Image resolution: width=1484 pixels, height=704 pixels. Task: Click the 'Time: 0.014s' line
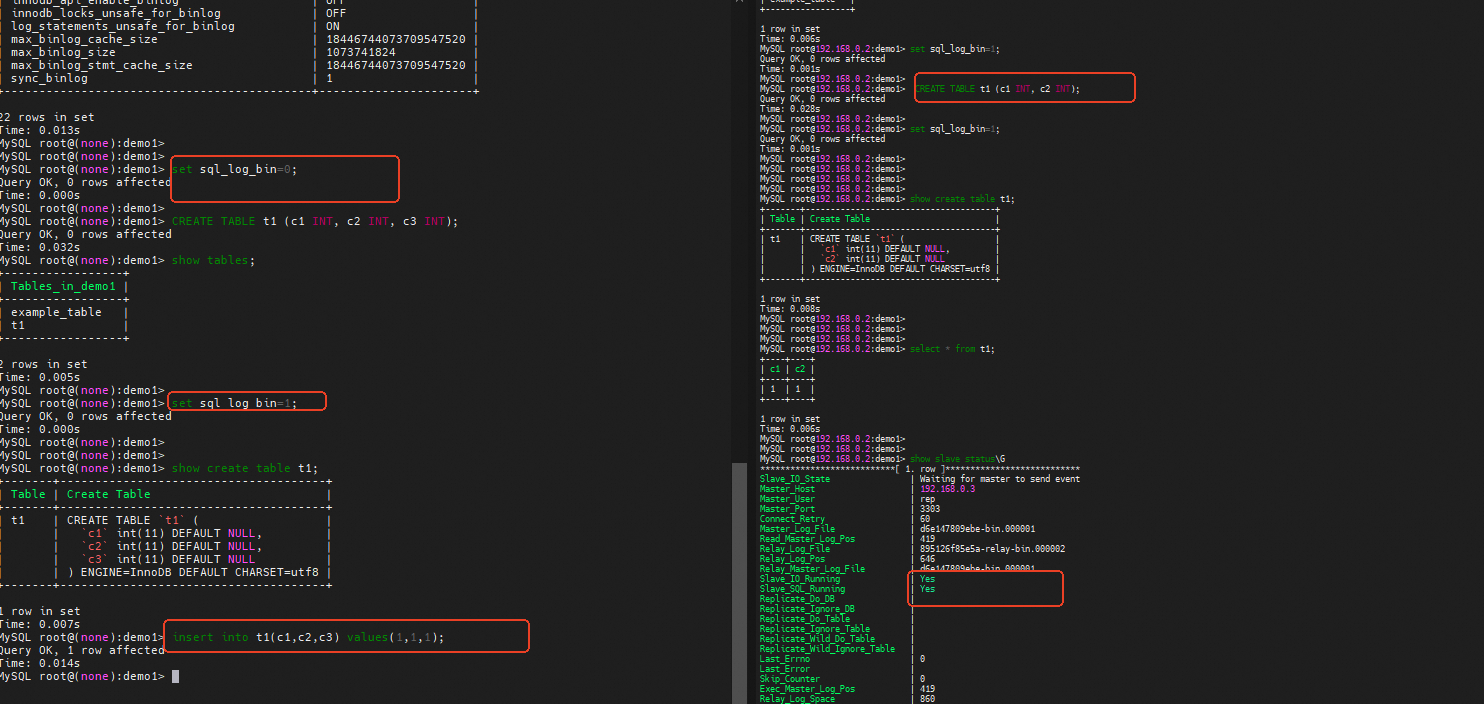tap(40, 663)
